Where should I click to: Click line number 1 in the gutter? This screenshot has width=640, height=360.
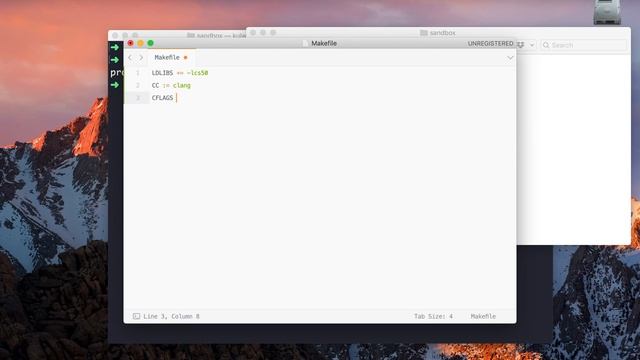pos(138,73)
